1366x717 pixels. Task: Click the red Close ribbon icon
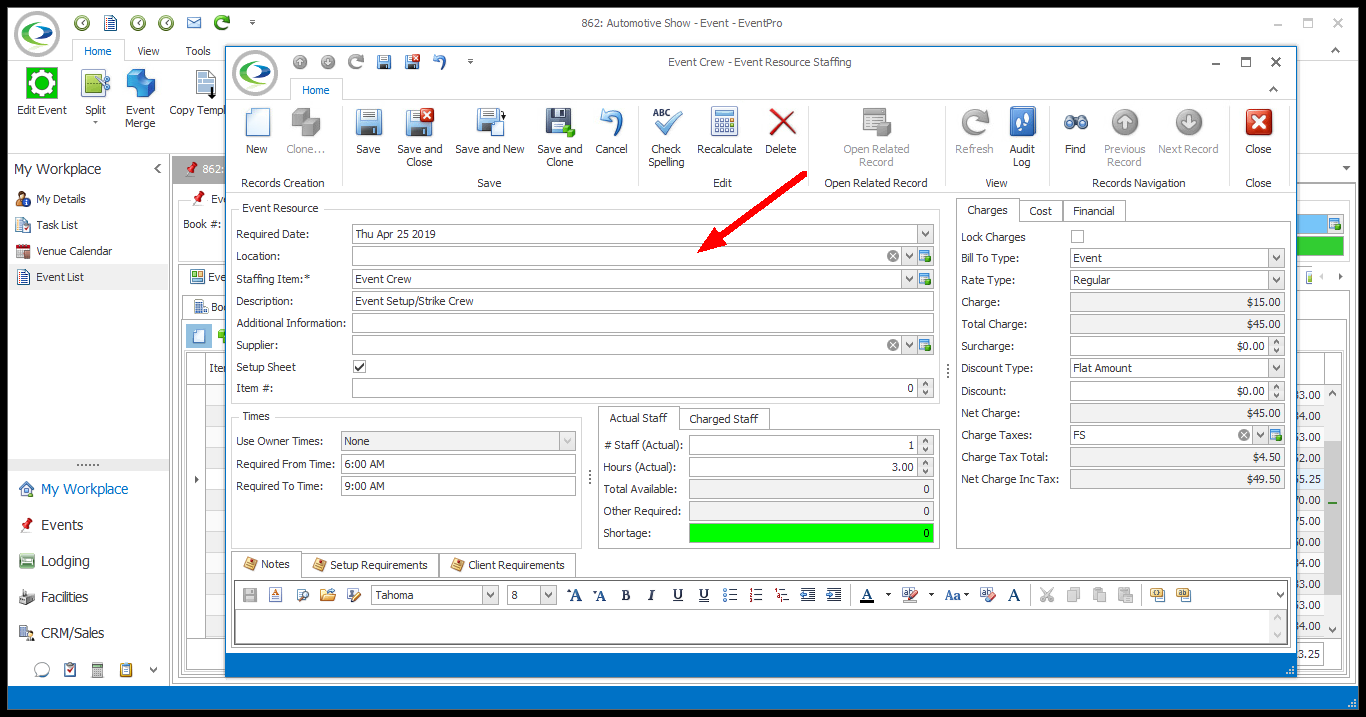(x=1258, y=124)
